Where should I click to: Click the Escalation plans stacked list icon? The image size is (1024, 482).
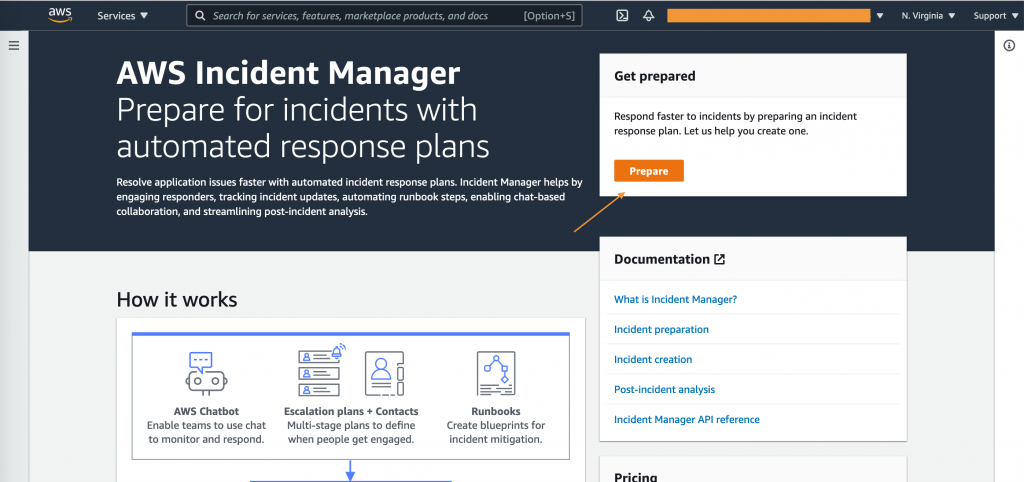coord(321,371)
